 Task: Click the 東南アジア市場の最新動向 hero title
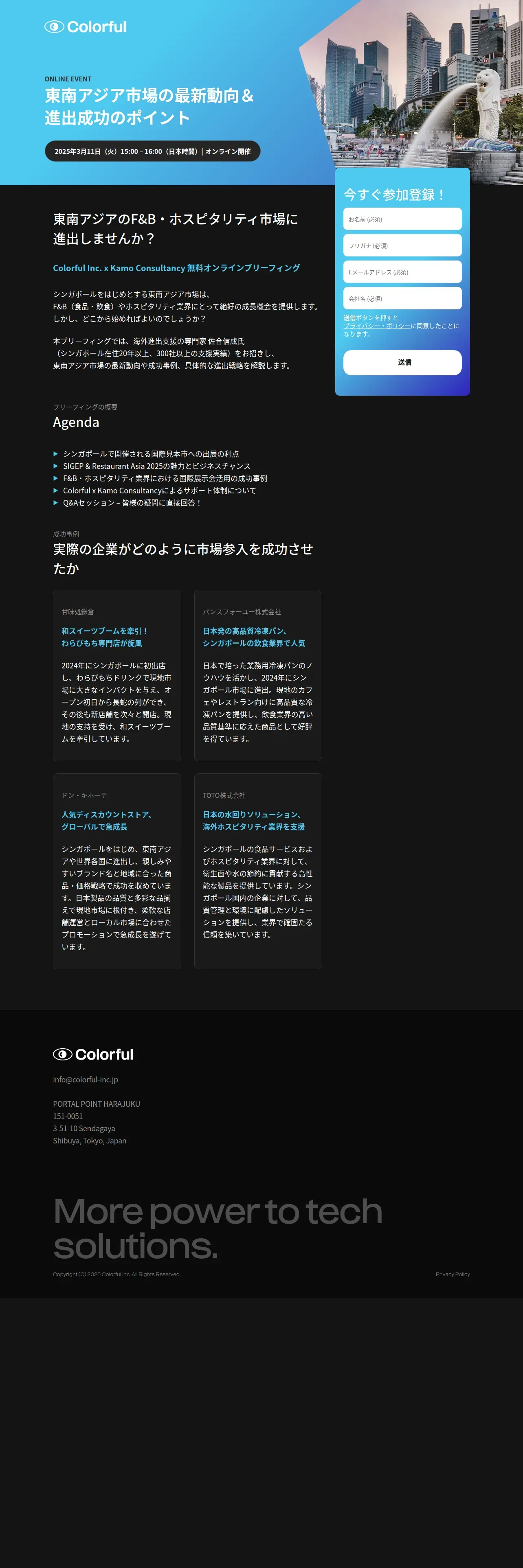click(x=149, y=106)
